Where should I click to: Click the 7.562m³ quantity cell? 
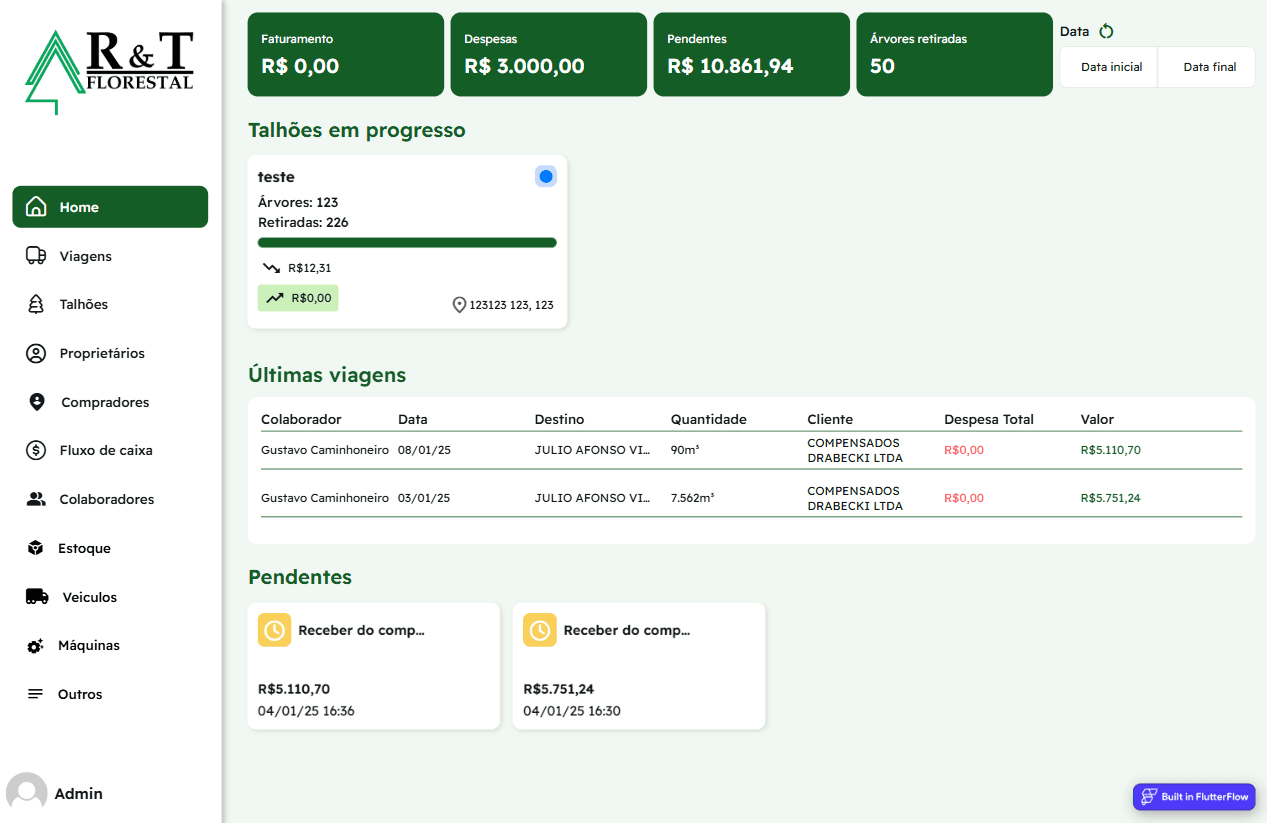[x=693, y=498]
